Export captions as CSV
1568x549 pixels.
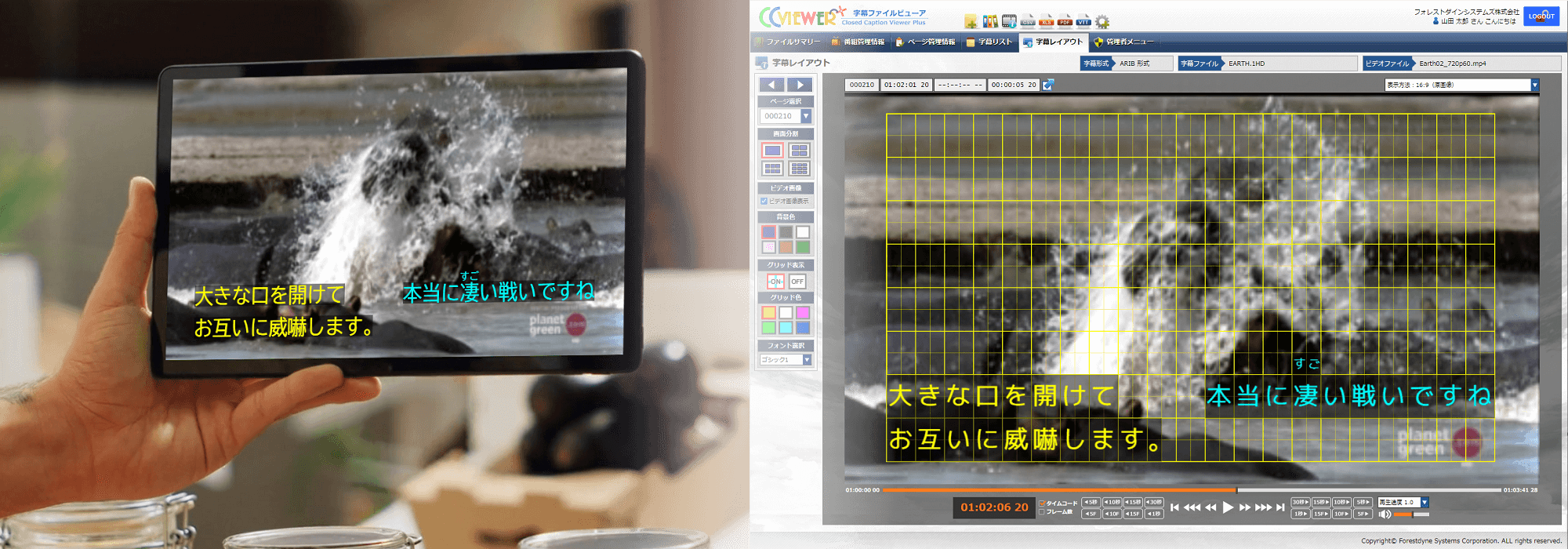point(1028,21)
